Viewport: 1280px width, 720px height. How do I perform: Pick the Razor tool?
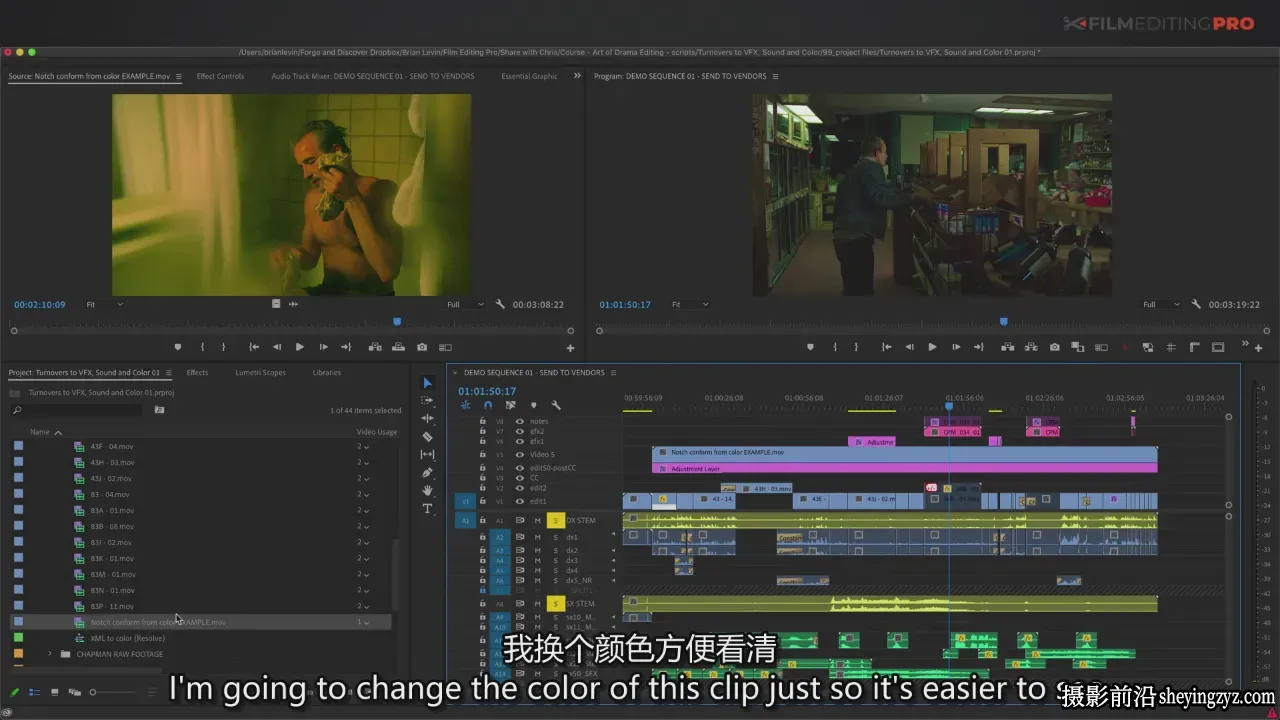point(427,437)
